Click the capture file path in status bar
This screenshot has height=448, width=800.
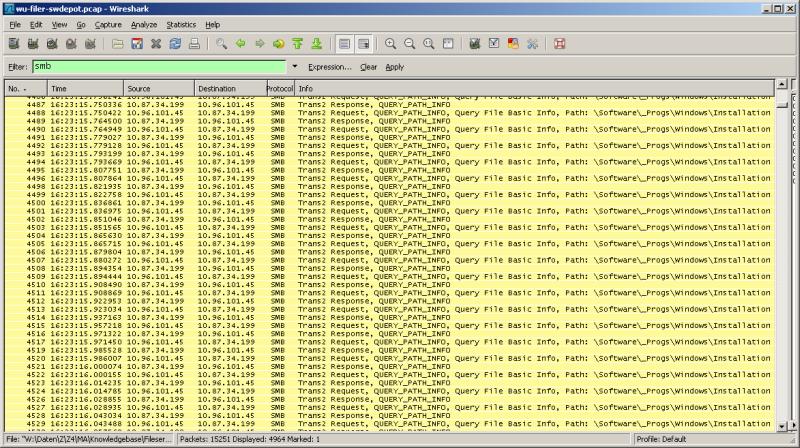coord(89,439)
